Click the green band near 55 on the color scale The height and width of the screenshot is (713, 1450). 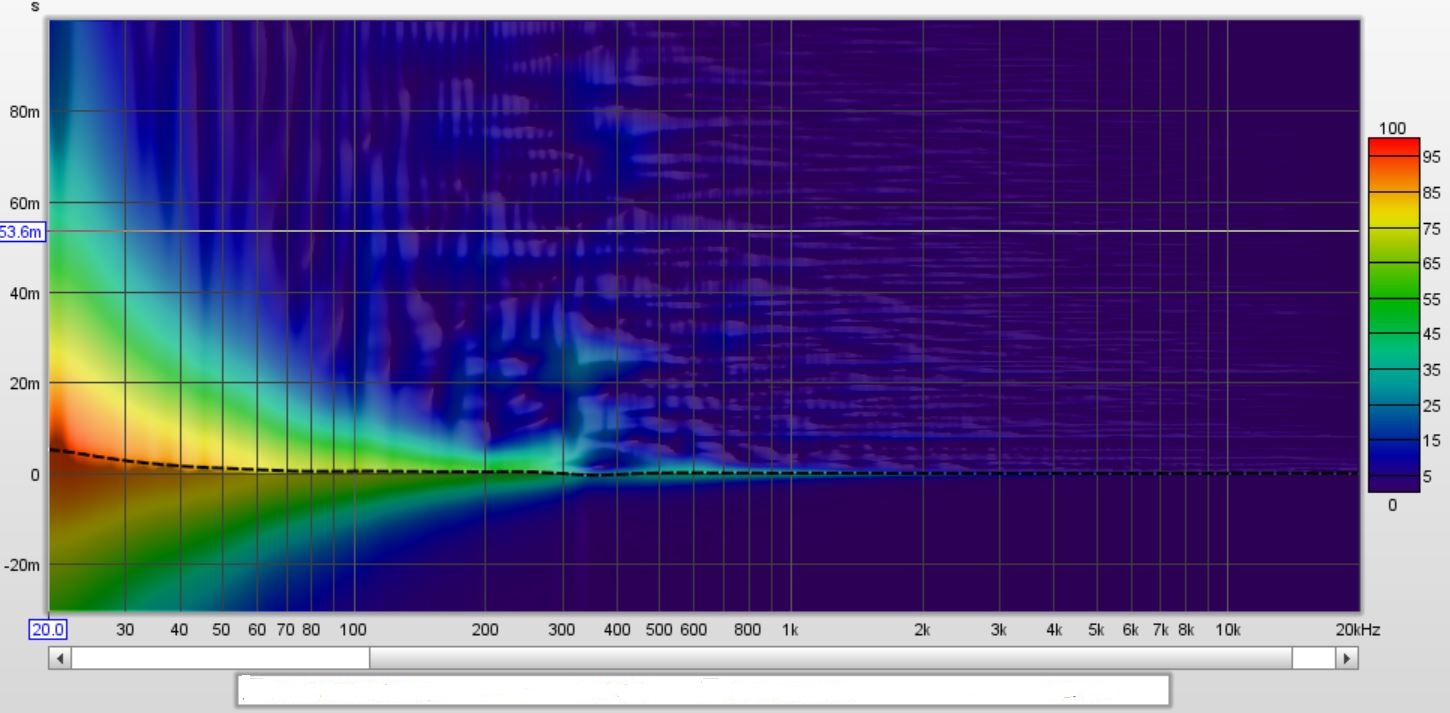click(x=1394, y=300)
